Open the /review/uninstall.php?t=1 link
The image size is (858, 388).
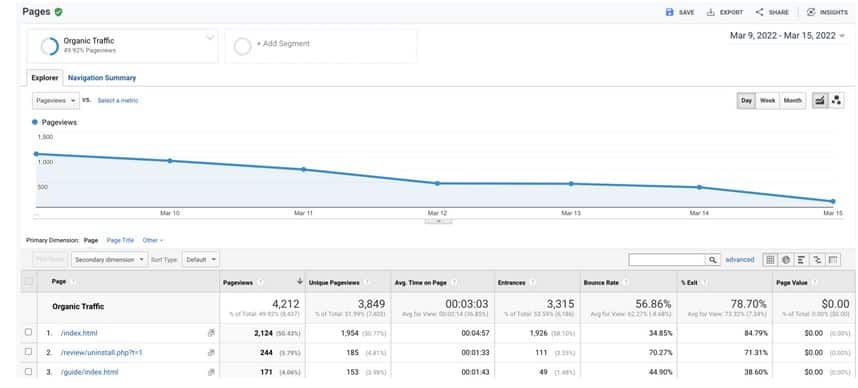[101, 352]
